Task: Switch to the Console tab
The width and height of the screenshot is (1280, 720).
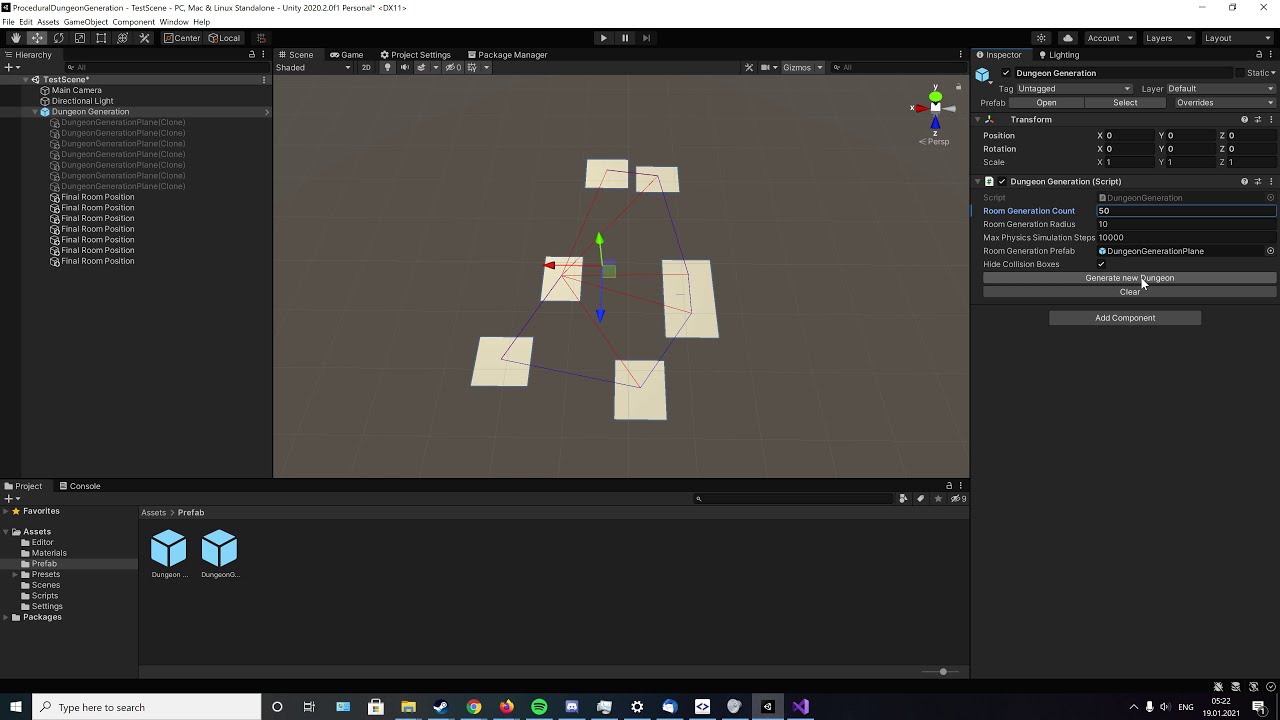Action: point(80,486)
